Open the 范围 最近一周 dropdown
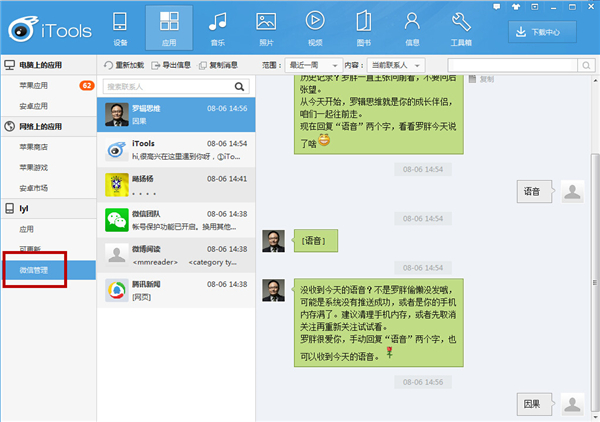600x422 pixels. pos(314,65)
